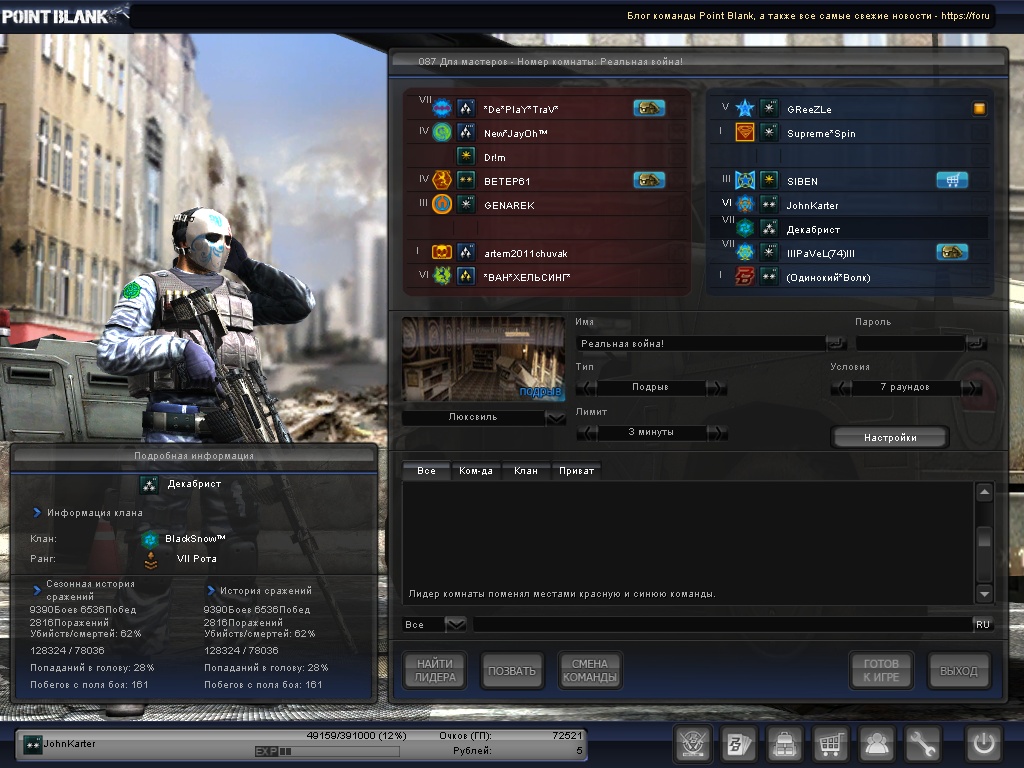Click the power exit icon
1024x768 pixels.
tap(984, 743)
